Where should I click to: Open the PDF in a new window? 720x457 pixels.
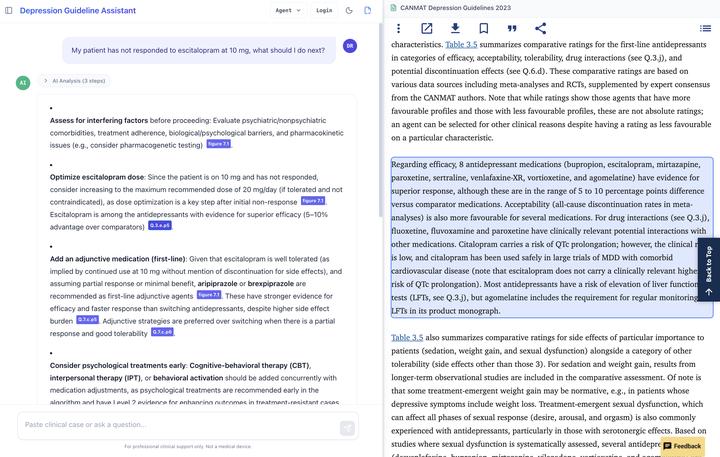[x=427, y=29]
